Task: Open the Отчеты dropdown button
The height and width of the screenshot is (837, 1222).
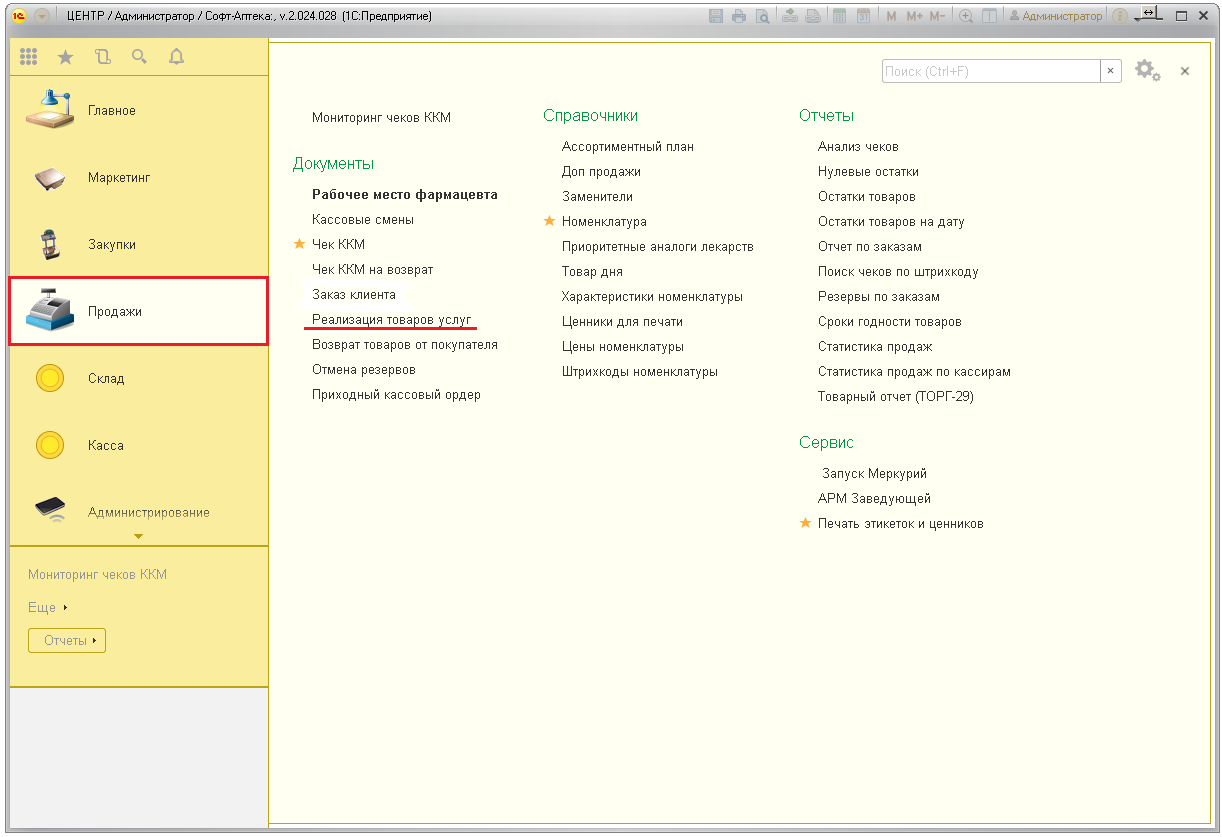Action: tap(67, 640)
